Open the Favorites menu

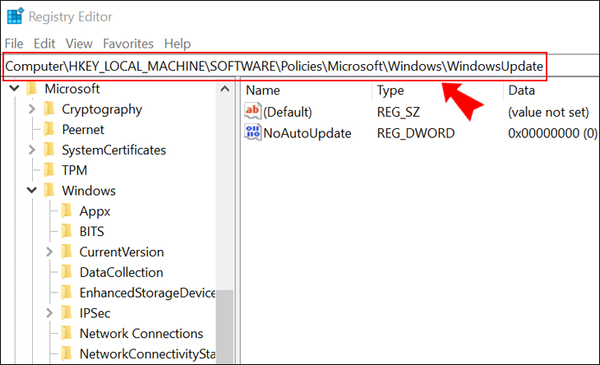point(128,44)
